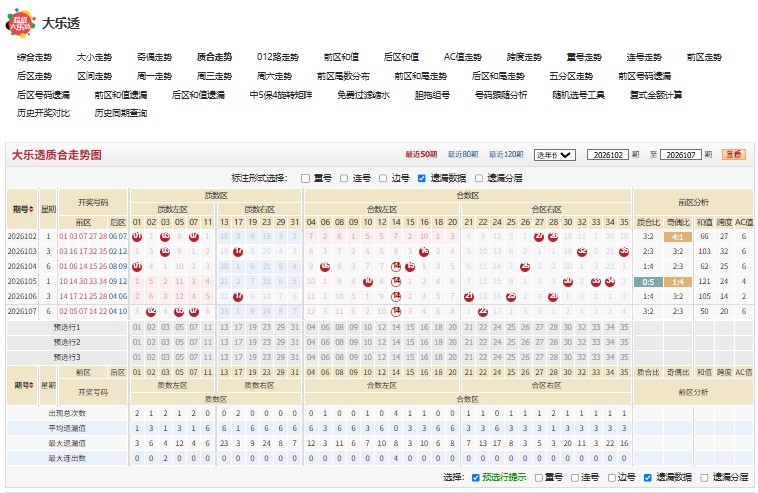Select number 14 in 预选行1
This screenshot has height=493, width=758.
click(x=396, y=327)
